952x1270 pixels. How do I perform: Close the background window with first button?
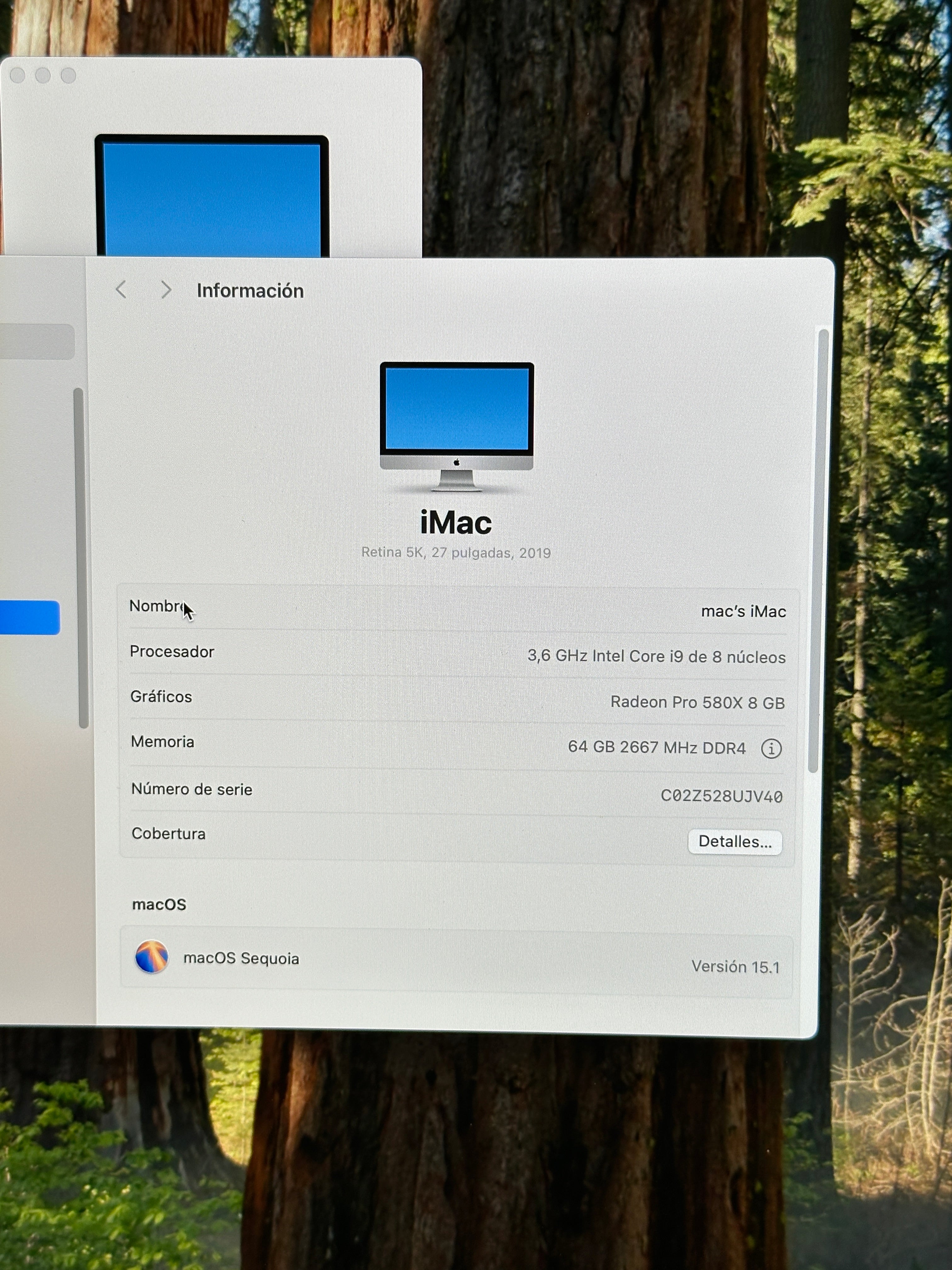point(18,75)
